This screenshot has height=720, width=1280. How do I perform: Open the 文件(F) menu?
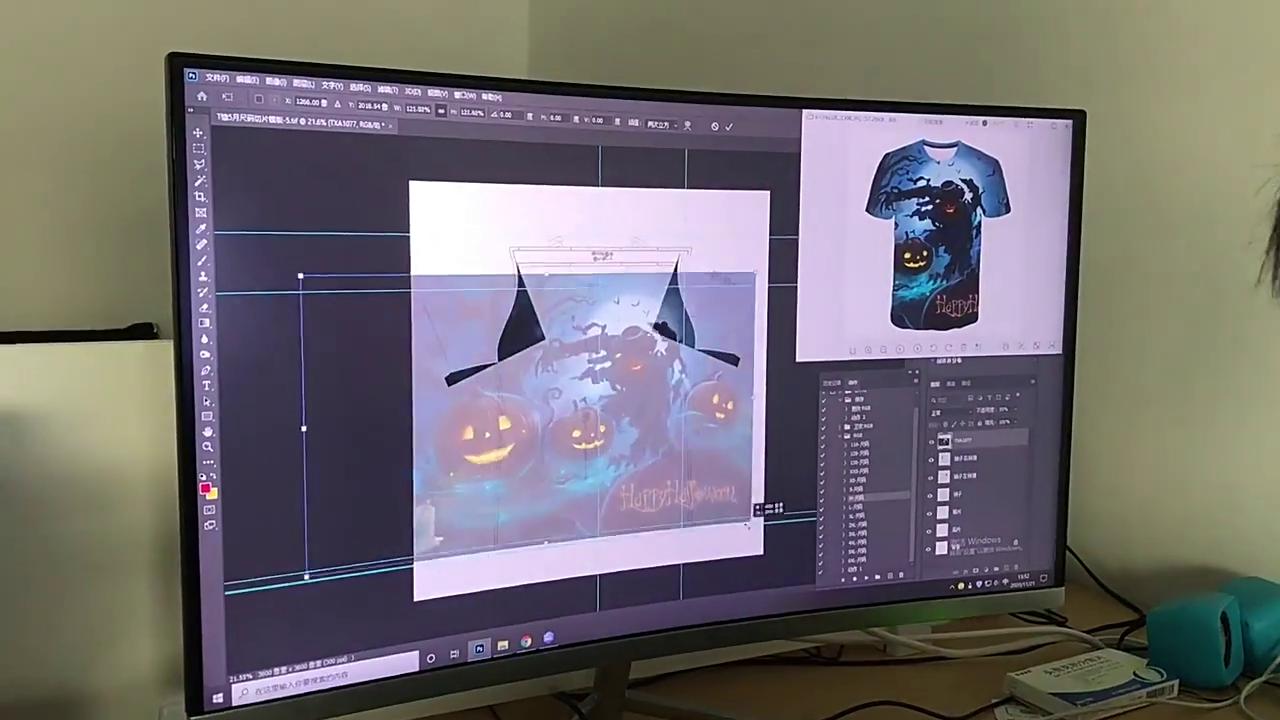[216, 78]
